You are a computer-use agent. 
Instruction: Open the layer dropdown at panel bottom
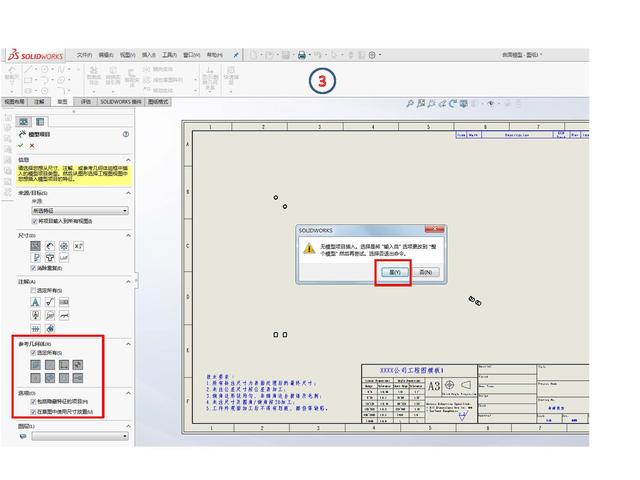pyautogui.click(x=80, y=436)
